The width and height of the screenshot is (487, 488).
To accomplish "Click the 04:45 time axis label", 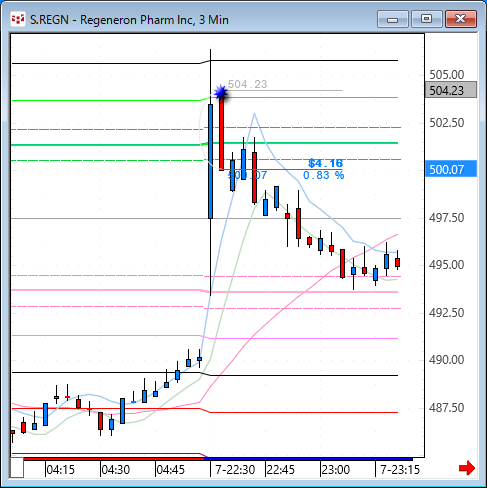I will pyautogui.click(x=170, y=470).
